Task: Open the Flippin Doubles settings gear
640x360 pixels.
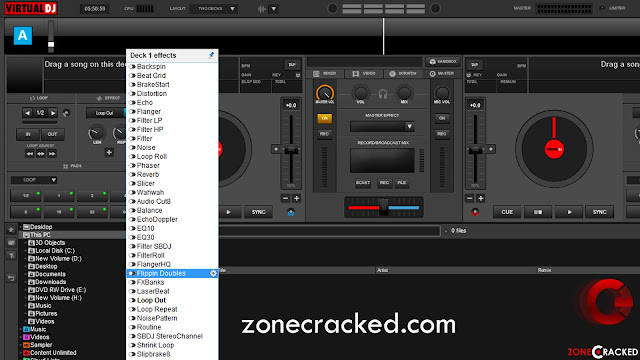Action: (213, 273)
